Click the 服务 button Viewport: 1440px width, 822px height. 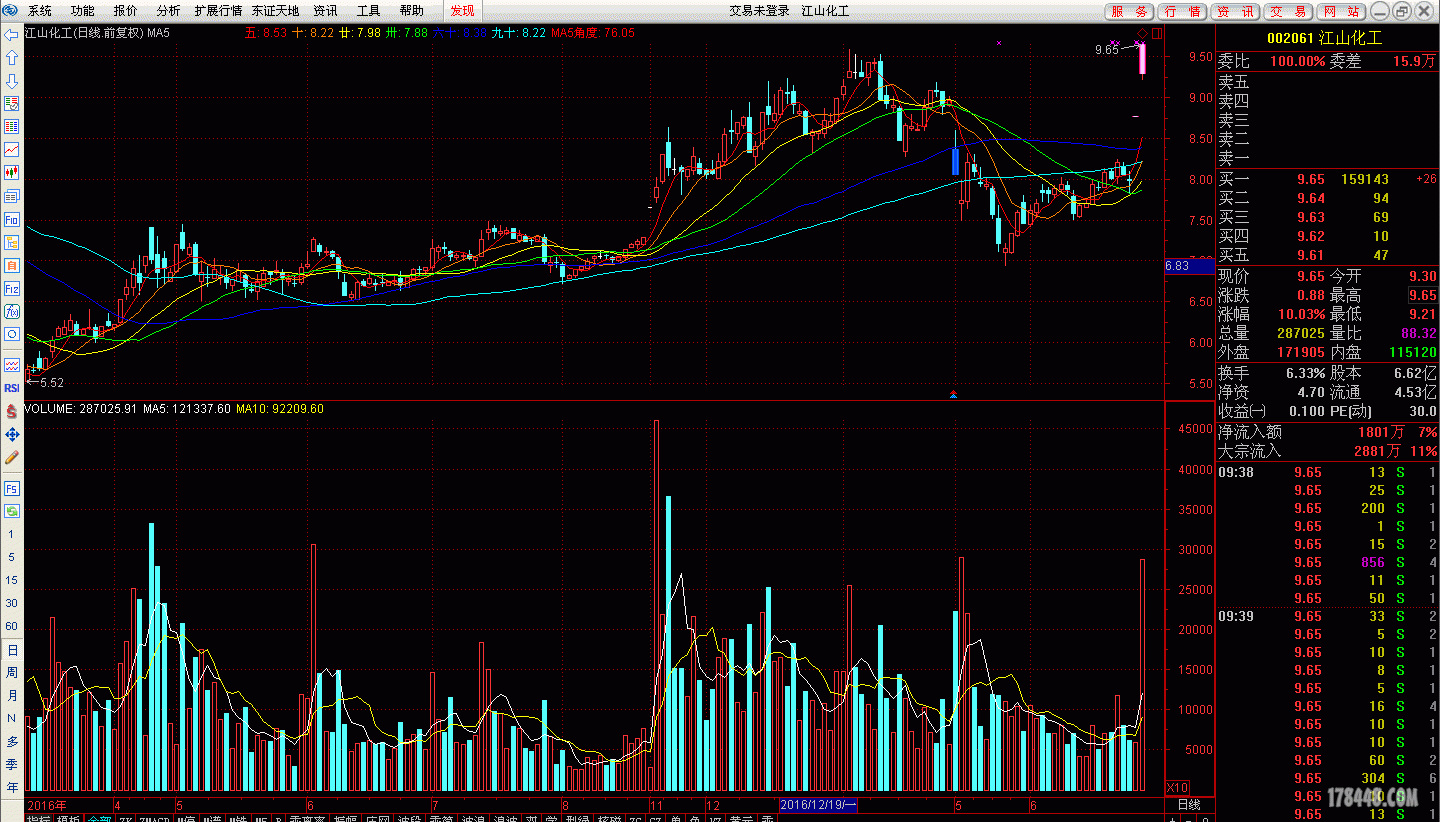[x=1130, y=11]
